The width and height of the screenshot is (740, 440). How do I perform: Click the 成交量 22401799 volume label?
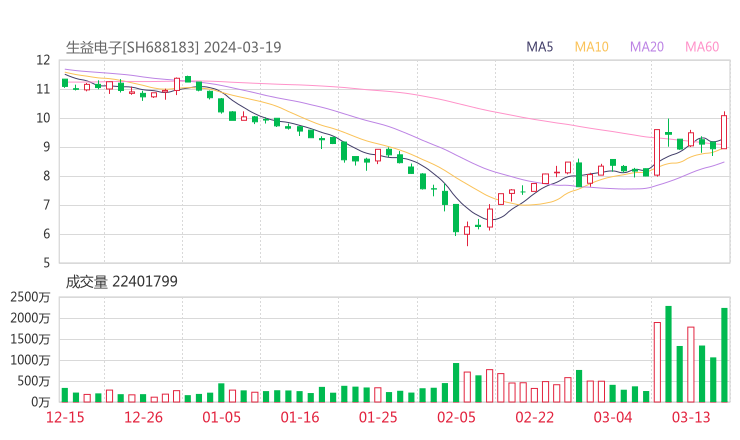(x=121, y=281)
